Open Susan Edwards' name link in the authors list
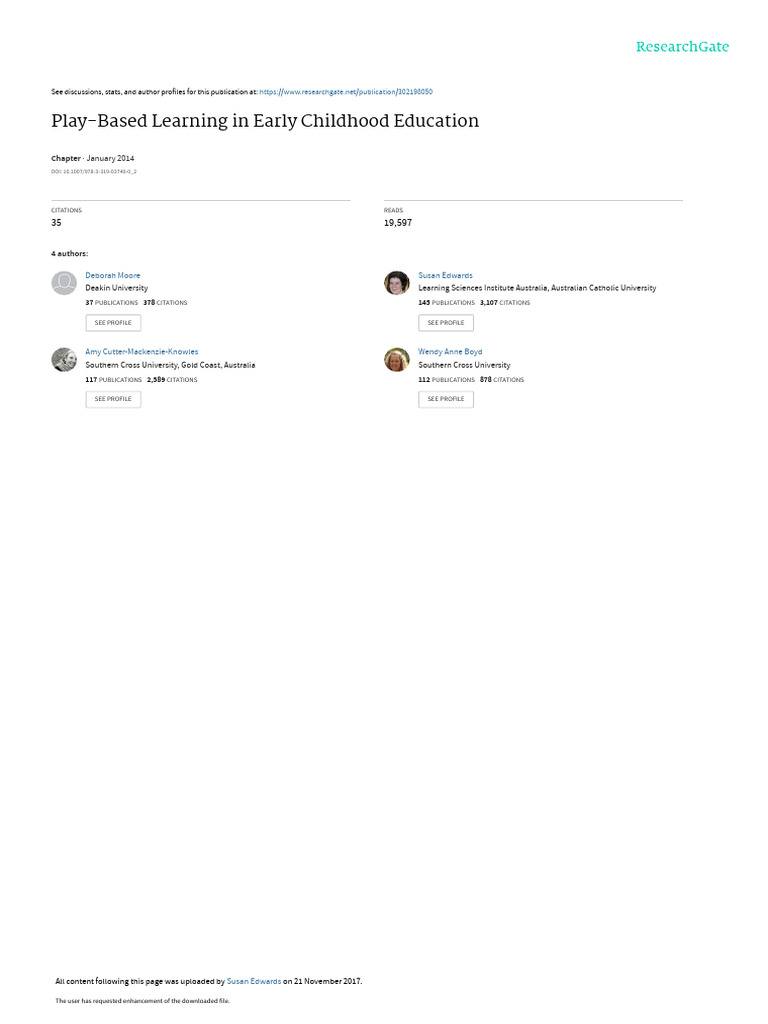Viewport: 768px width, 1024px height. coord(445,276)
